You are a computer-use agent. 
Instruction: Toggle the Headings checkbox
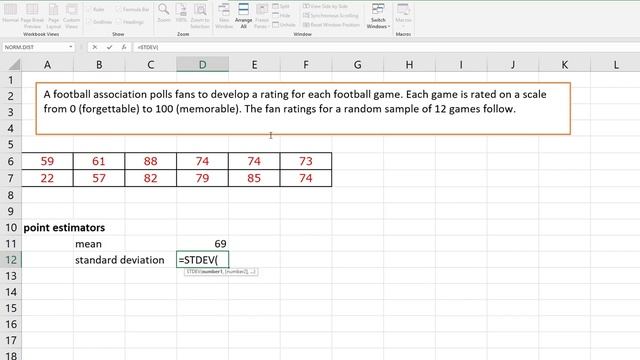(x=129, y=22)
